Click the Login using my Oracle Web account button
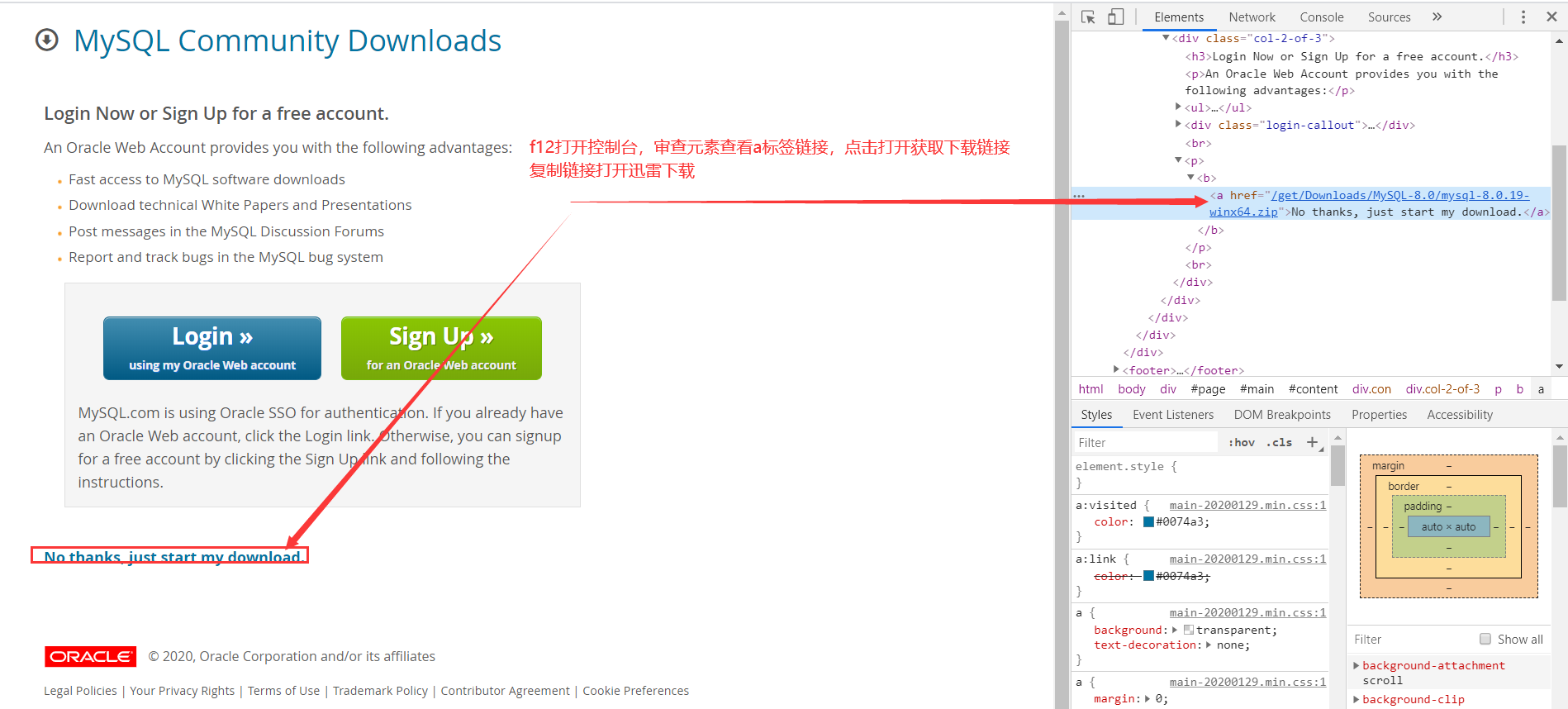Image resolution: width=1568 pixels, height=709 pixels. coord(212,348)
